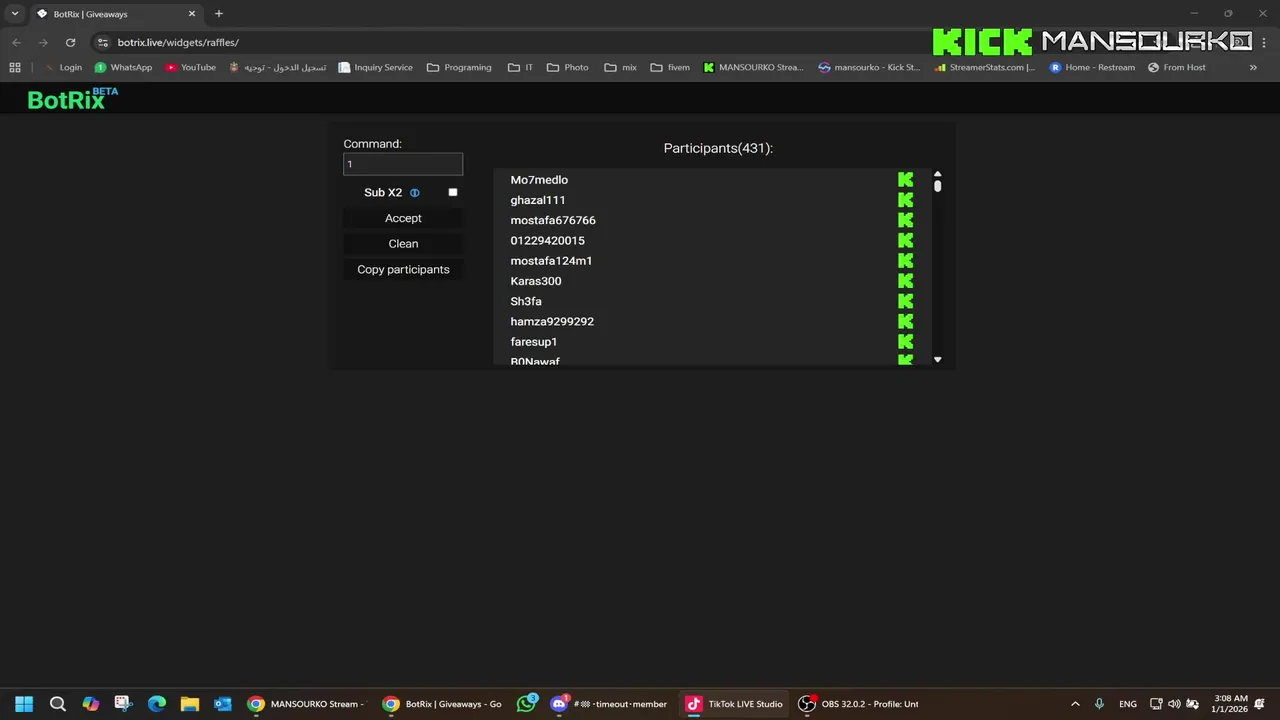Viewport: 1280px width, 720px height.
Task: Click the participants scroll up arrow
Action: click(x=938, y=174)
